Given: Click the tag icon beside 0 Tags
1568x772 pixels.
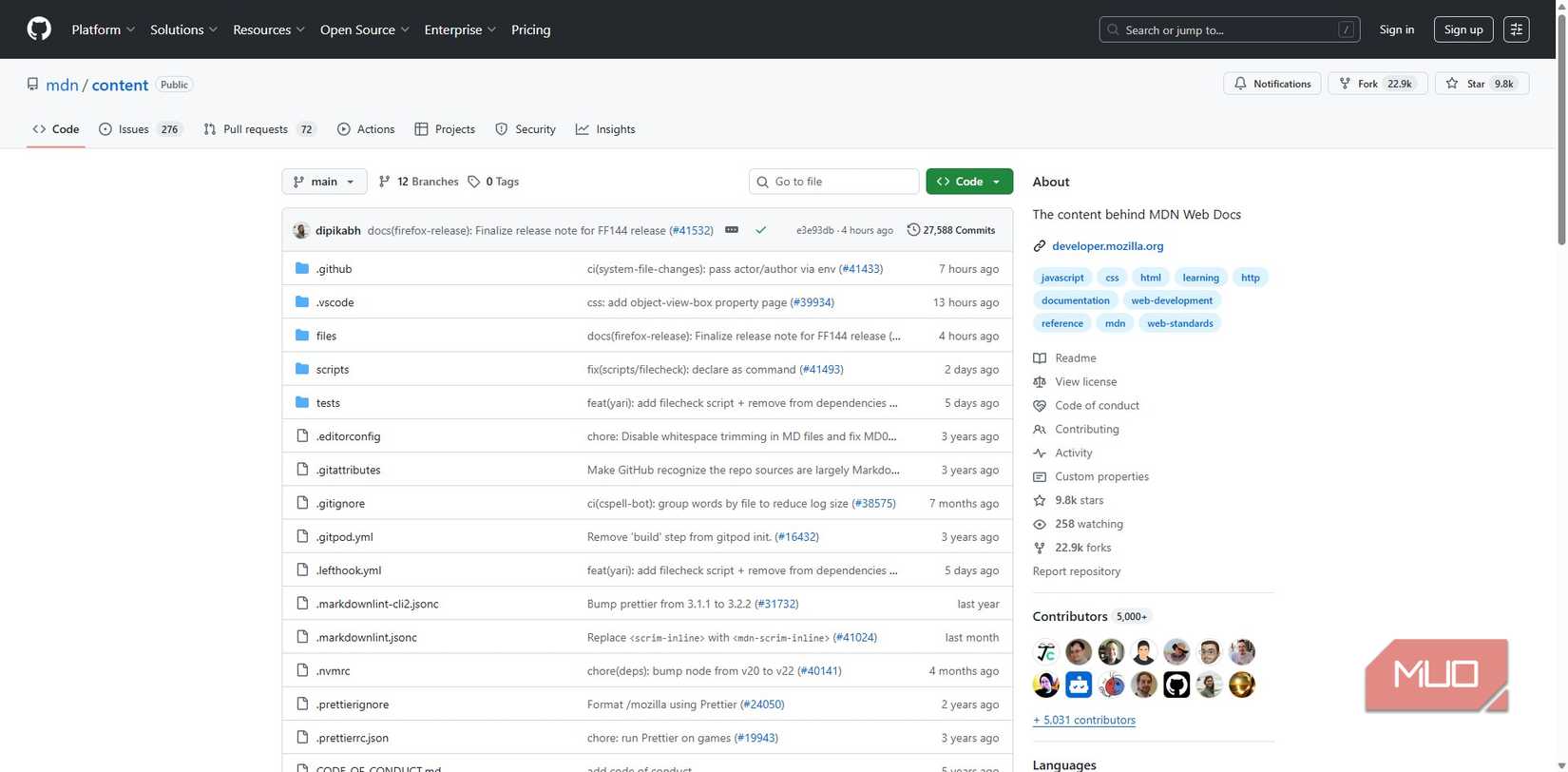Looking at the screenshot, I should click(x=474, y=182).
